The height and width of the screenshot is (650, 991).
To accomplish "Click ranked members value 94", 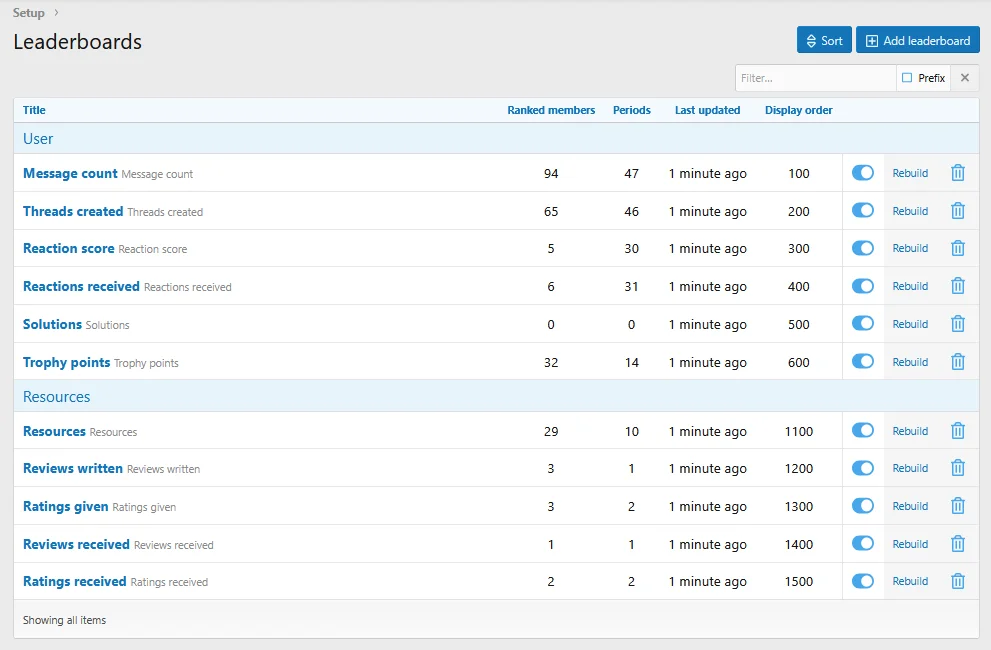I will pos(551,173).
